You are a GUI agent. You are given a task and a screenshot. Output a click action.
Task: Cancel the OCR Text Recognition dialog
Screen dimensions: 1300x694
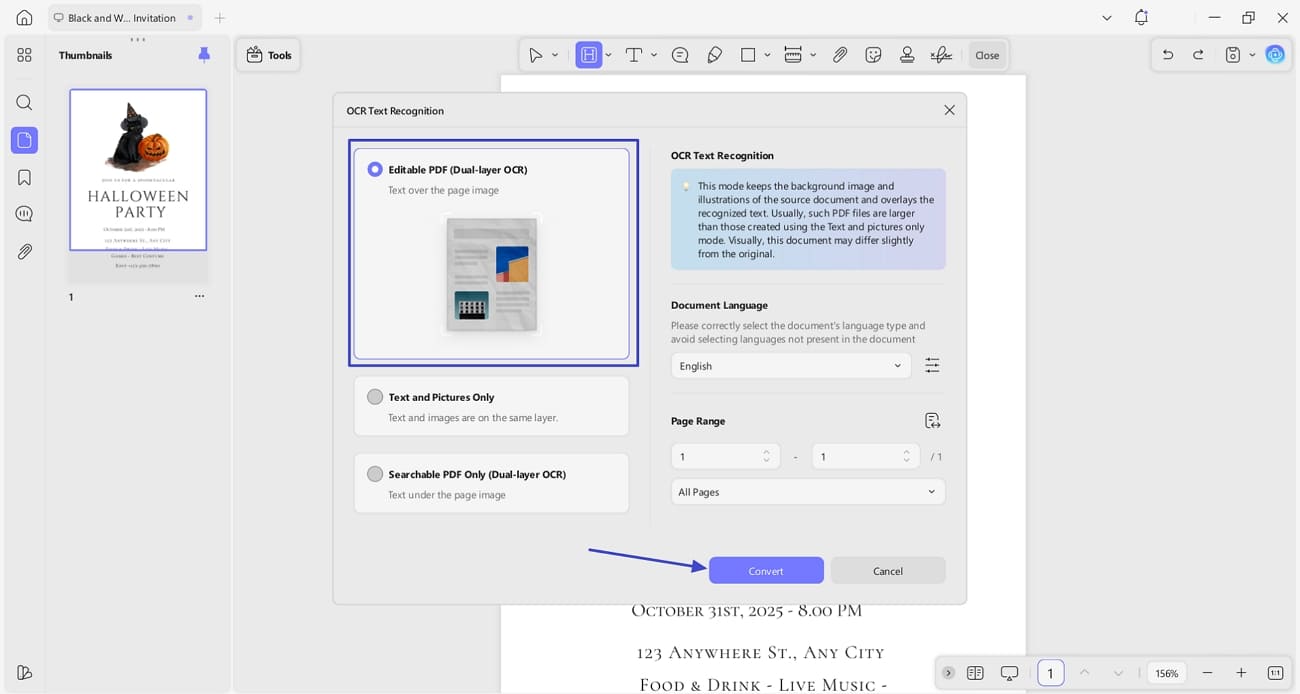click(888, 570)
